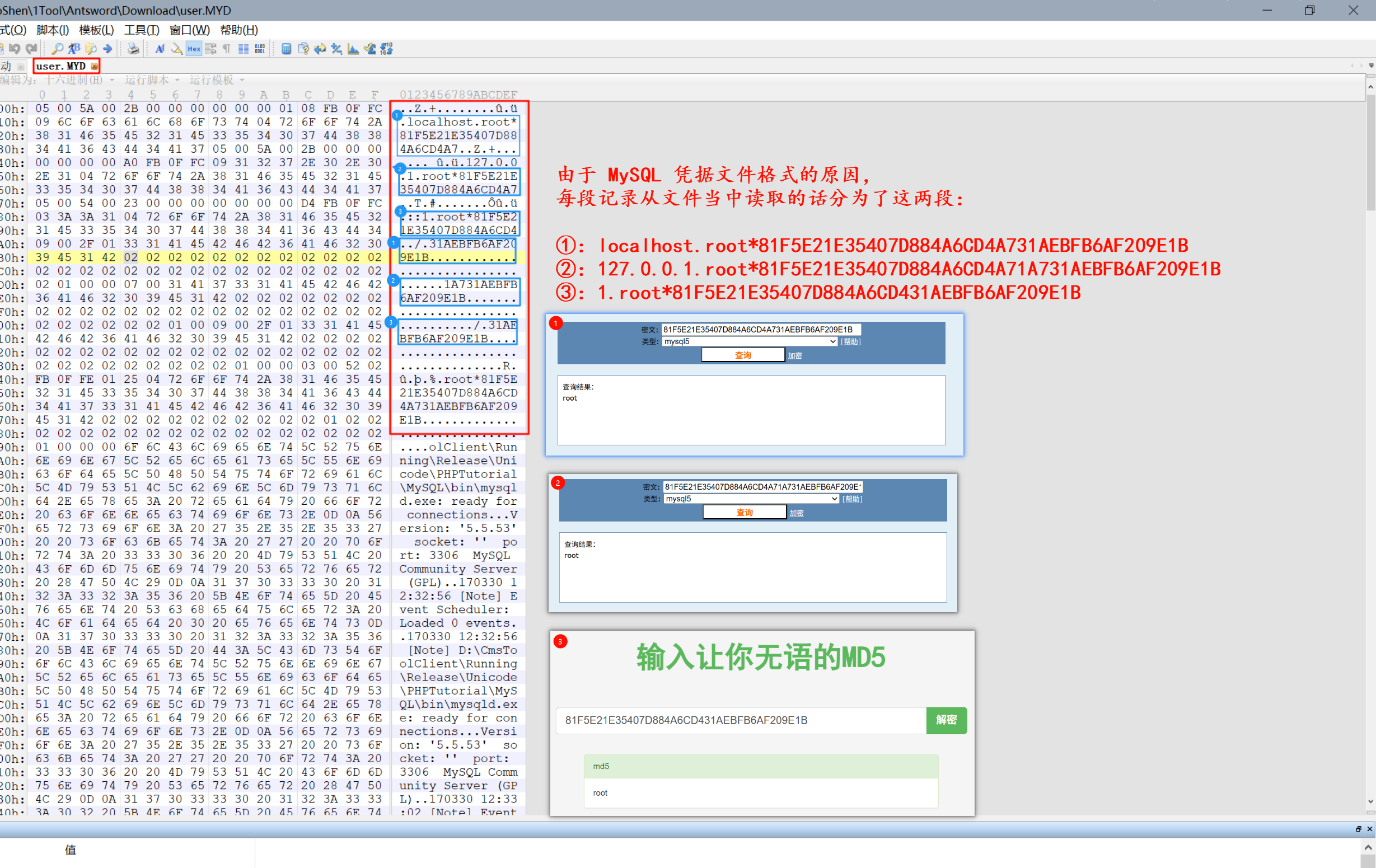Toggle the show whitespace pilcrow icon
The image size is (1376, 868).
click(227, 49)
